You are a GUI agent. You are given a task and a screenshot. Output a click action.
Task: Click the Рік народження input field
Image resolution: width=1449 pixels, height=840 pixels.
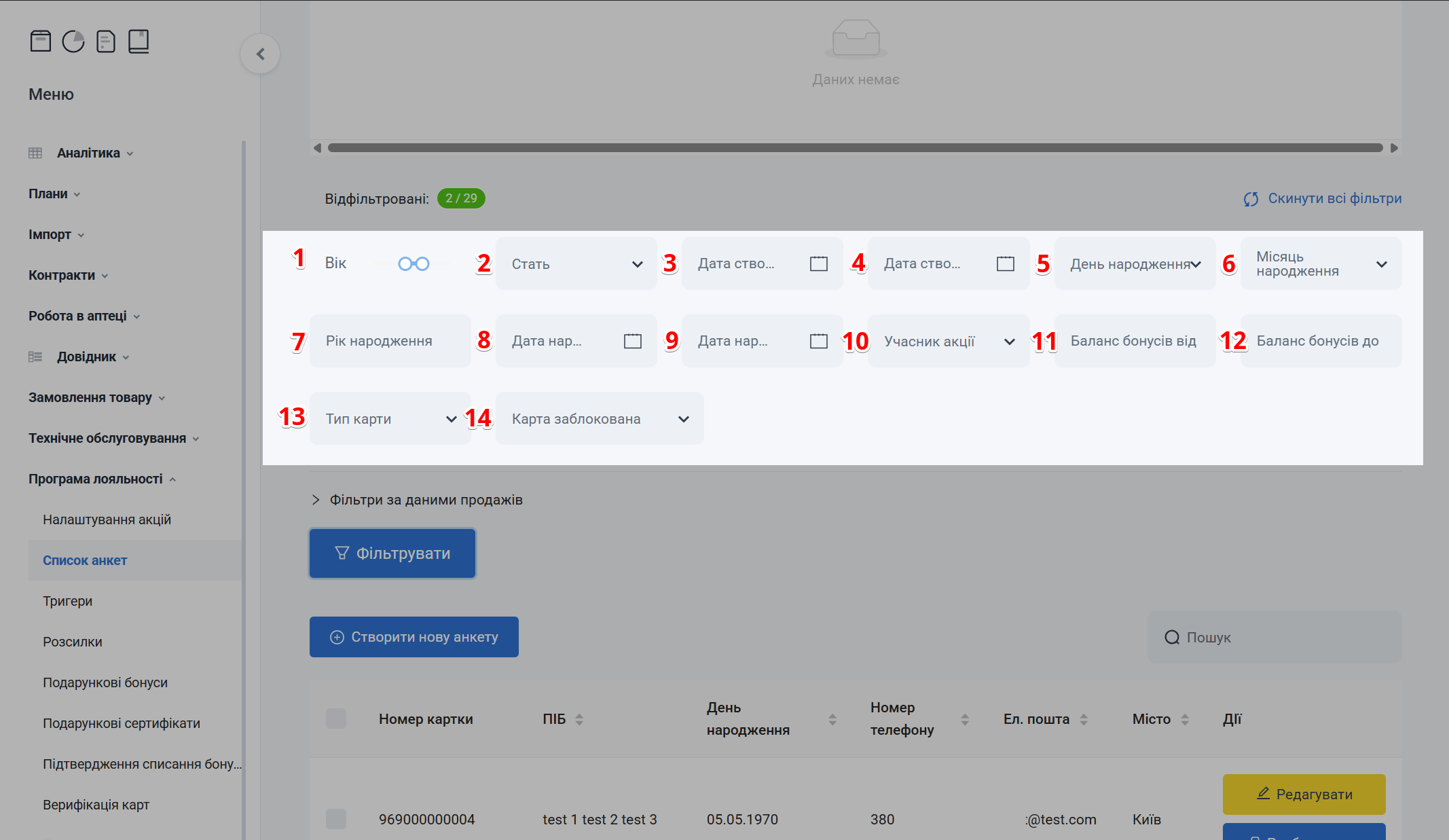coord(390,341)
